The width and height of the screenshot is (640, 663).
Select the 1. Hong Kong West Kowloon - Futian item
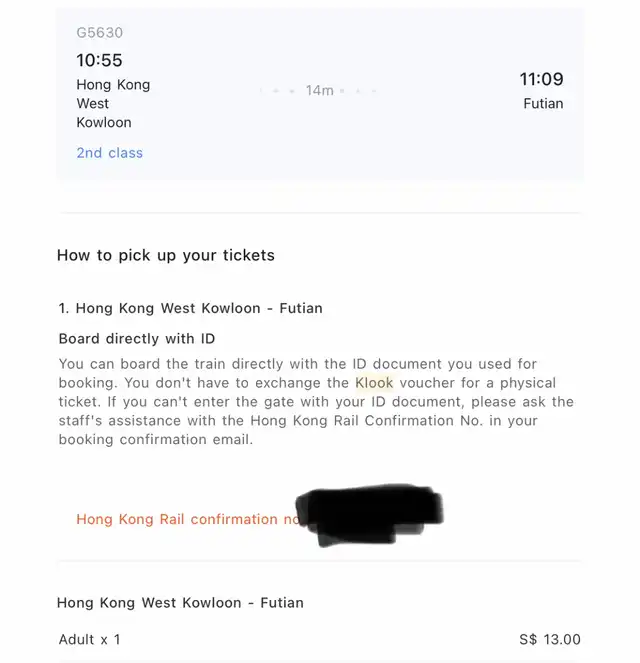pos(190,308)
